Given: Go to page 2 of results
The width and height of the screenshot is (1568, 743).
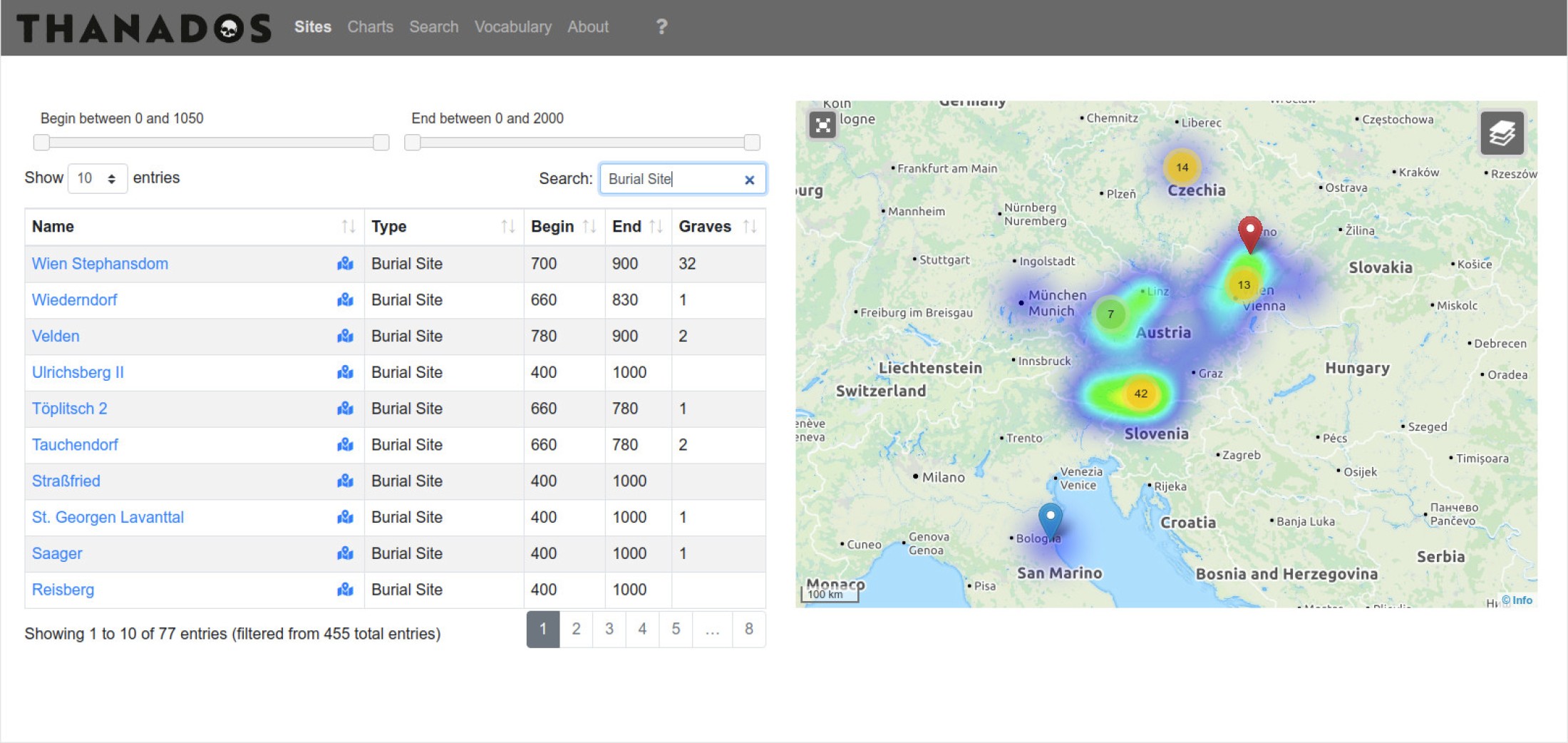Looking at the screenshot, I should point(576,629).
